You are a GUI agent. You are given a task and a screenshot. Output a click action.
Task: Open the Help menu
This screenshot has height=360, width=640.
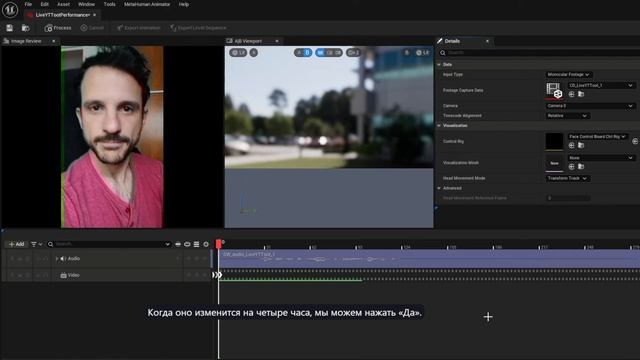point(184,4)
